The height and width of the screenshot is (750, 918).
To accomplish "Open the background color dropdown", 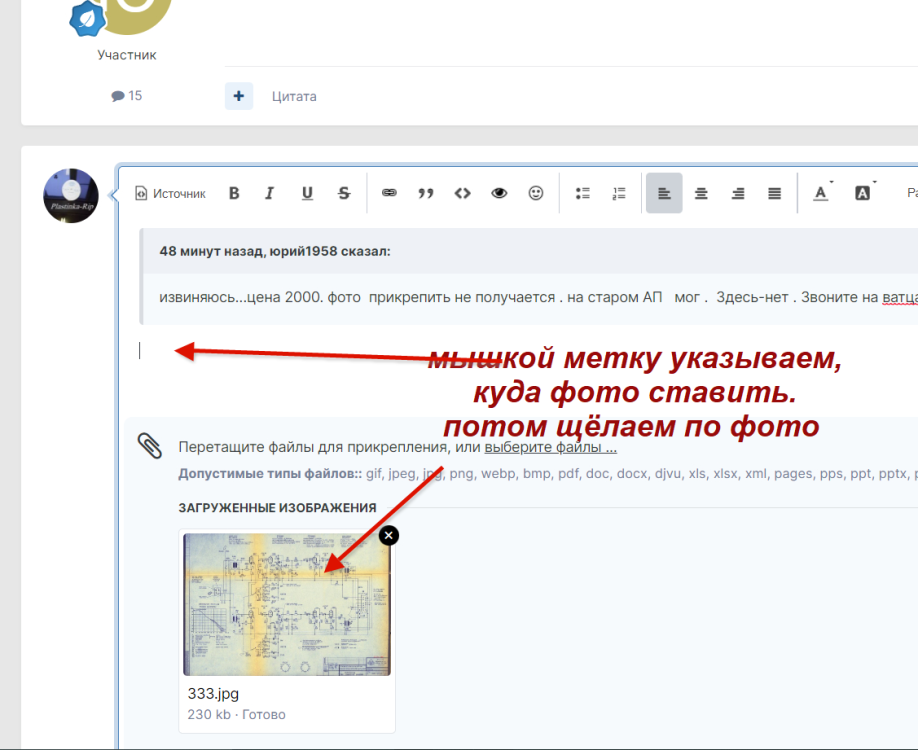I will coord(862,194).
